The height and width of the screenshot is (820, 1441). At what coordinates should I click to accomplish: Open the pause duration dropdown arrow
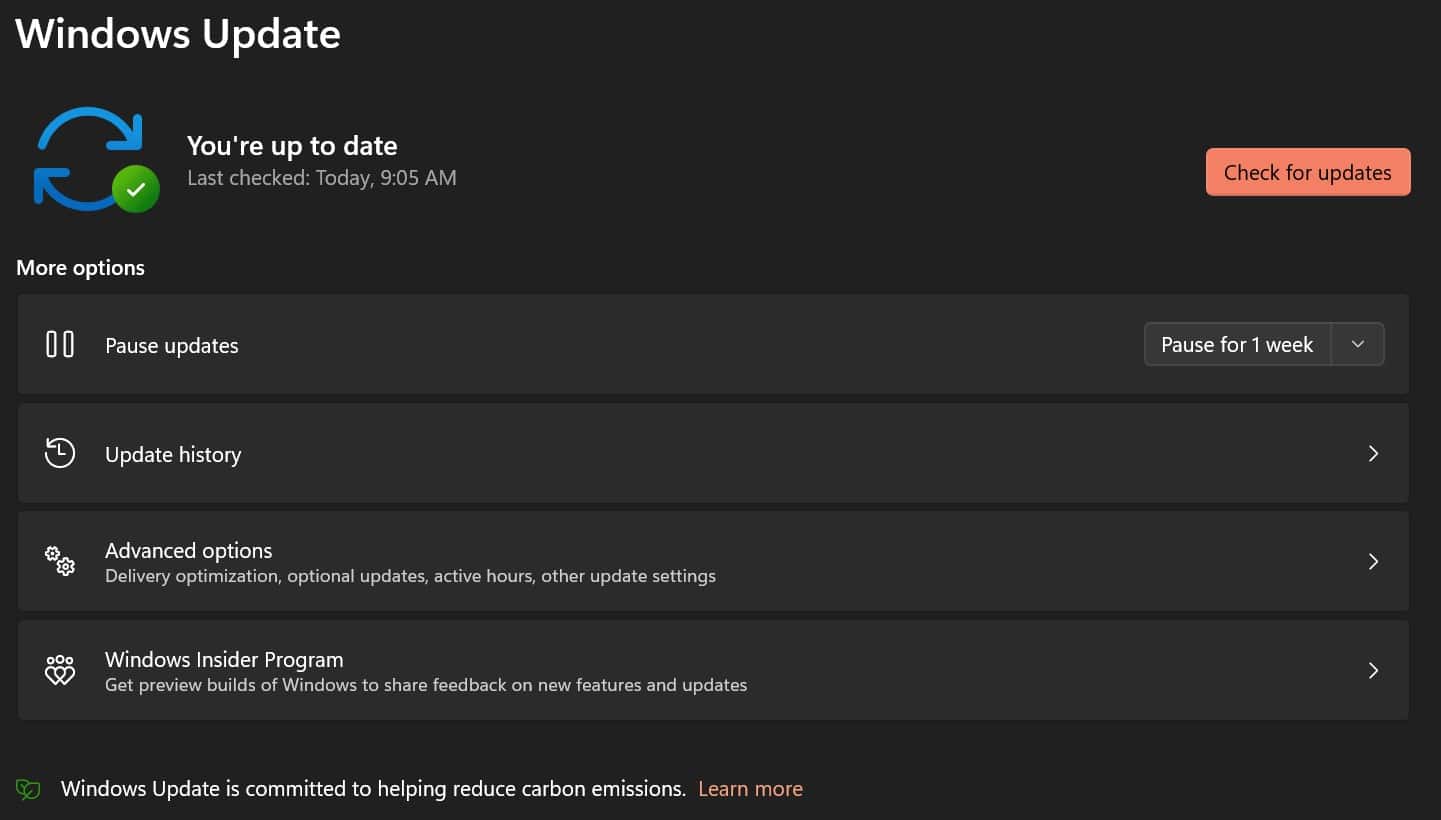click(x=1358, y=344)
